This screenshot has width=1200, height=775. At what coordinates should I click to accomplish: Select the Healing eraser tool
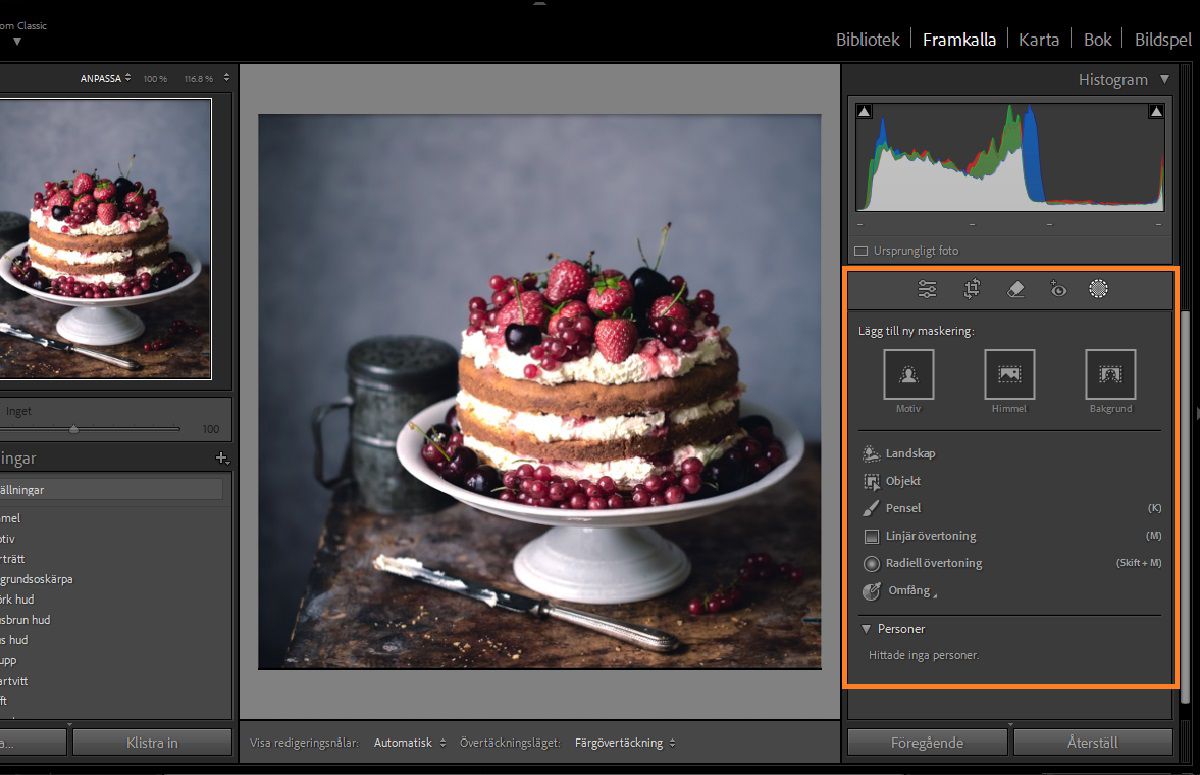[1015, 290]
